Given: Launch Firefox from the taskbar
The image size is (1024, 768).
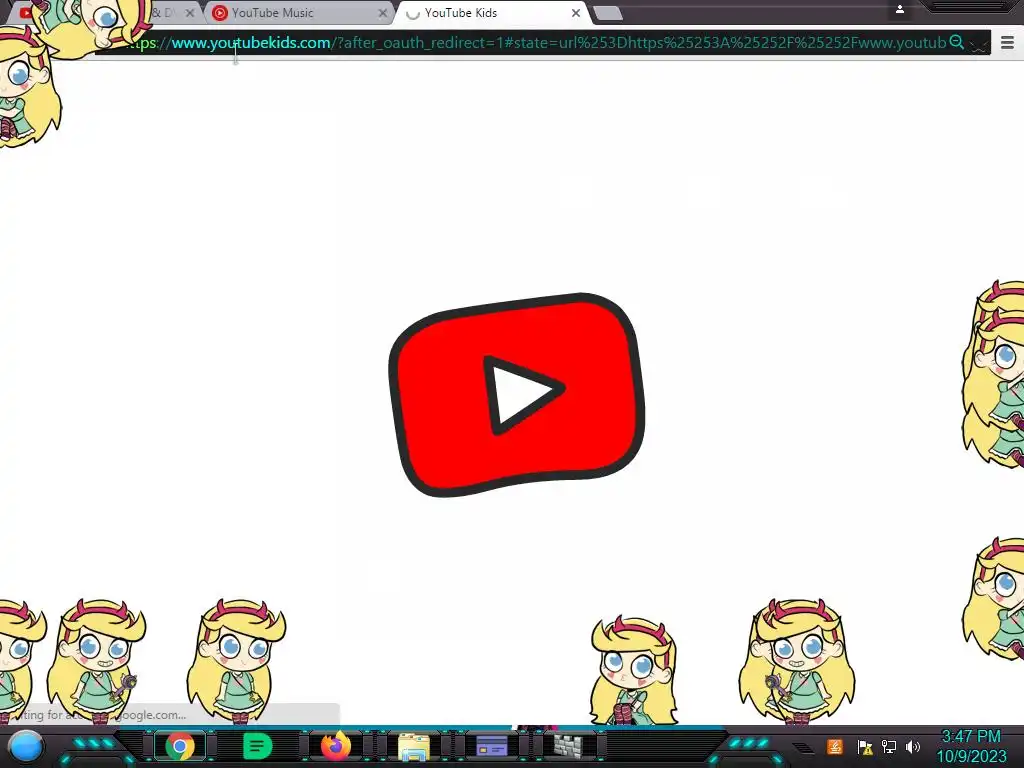Looking at the screenshot, I should click(x=336, y=746).
